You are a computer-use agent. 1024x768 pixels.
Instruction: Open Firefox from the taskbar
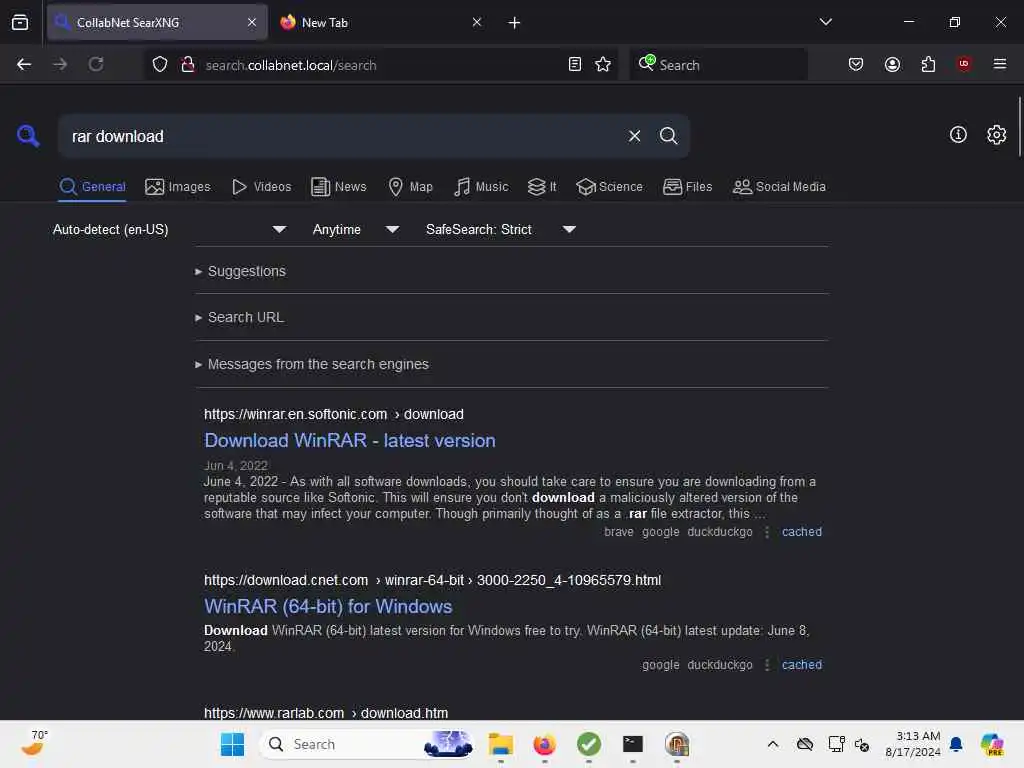tap(544, 744)
